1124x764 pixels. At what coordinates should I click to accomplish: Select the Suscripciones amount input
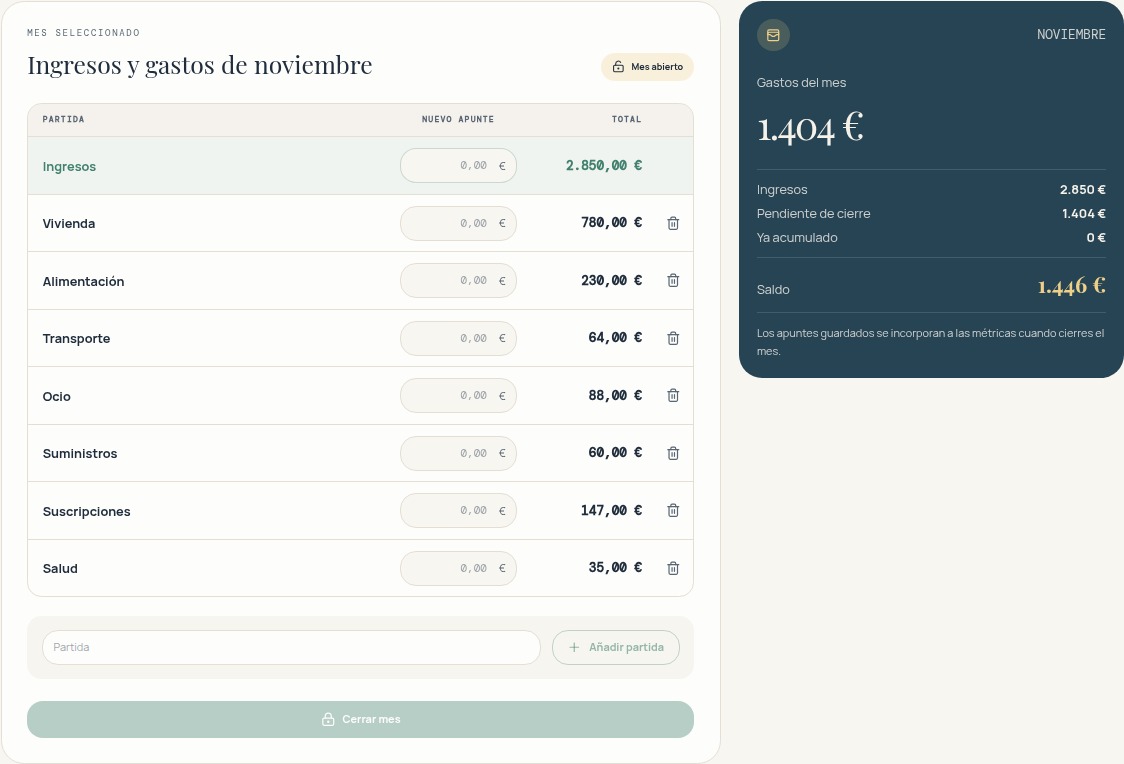click(x=458, y=510)
